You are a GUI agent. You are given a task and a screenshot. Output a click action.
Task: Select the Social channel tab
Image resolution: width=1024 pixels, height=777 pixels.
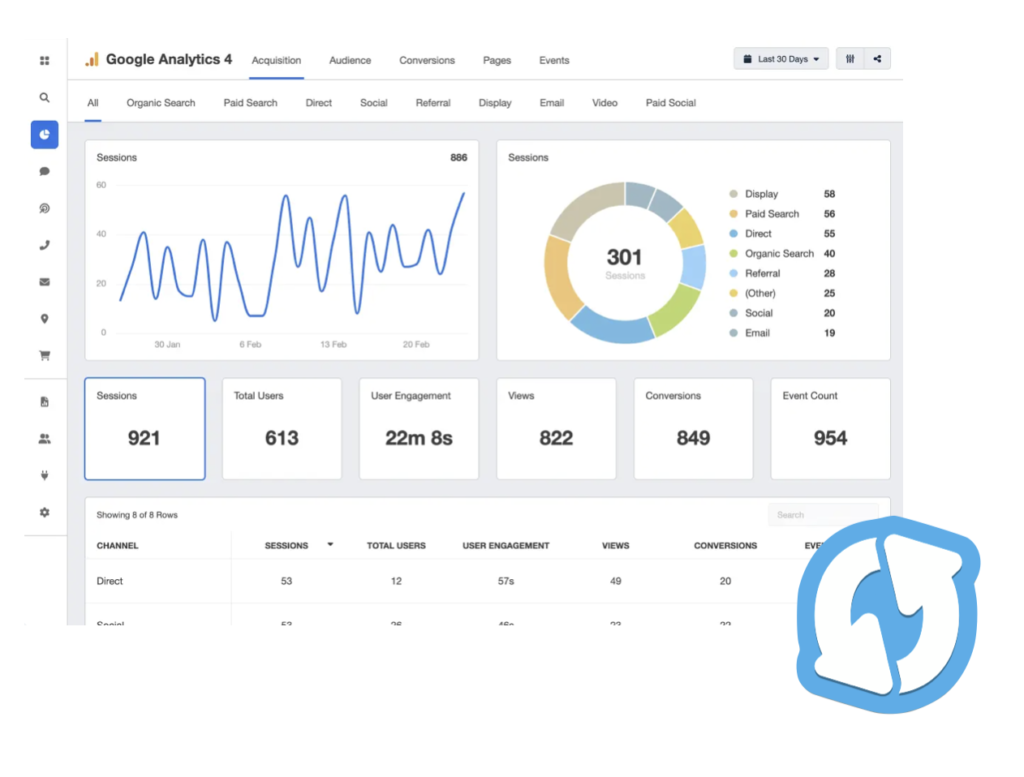click(374, 103)
